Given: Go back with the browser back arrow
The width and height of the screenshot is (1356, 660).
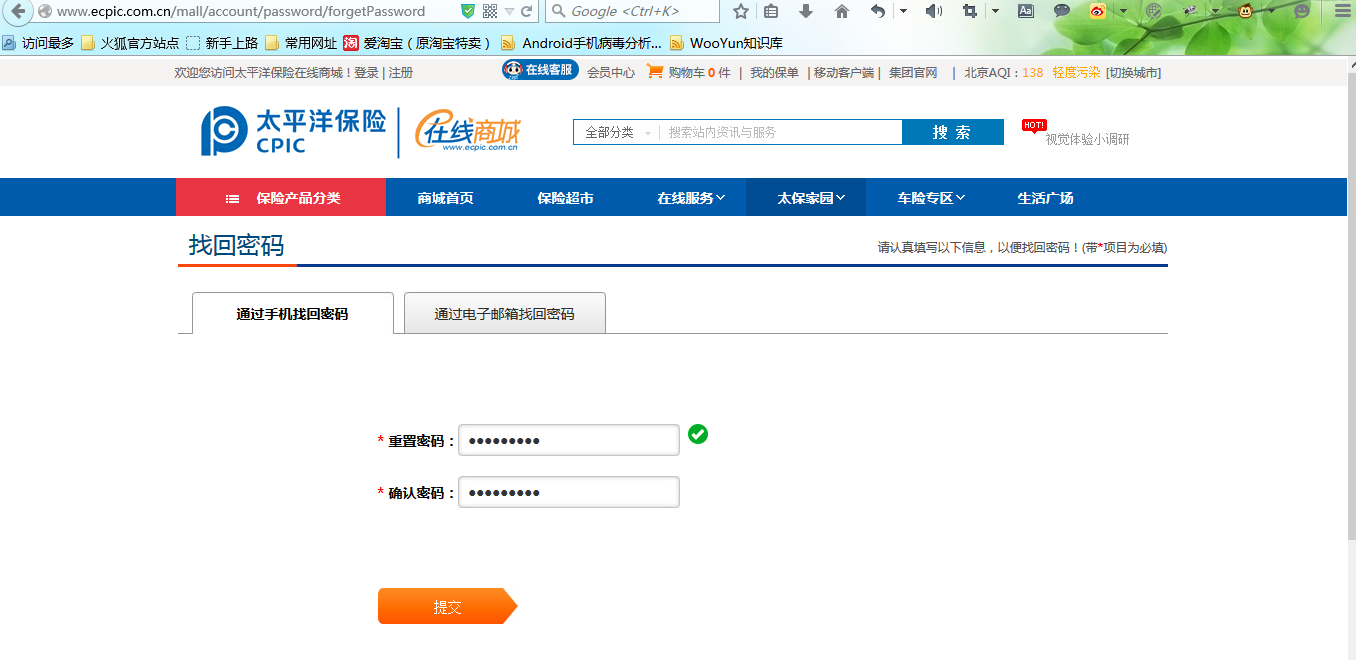Looking at the screenshot, I should (17, 11).
